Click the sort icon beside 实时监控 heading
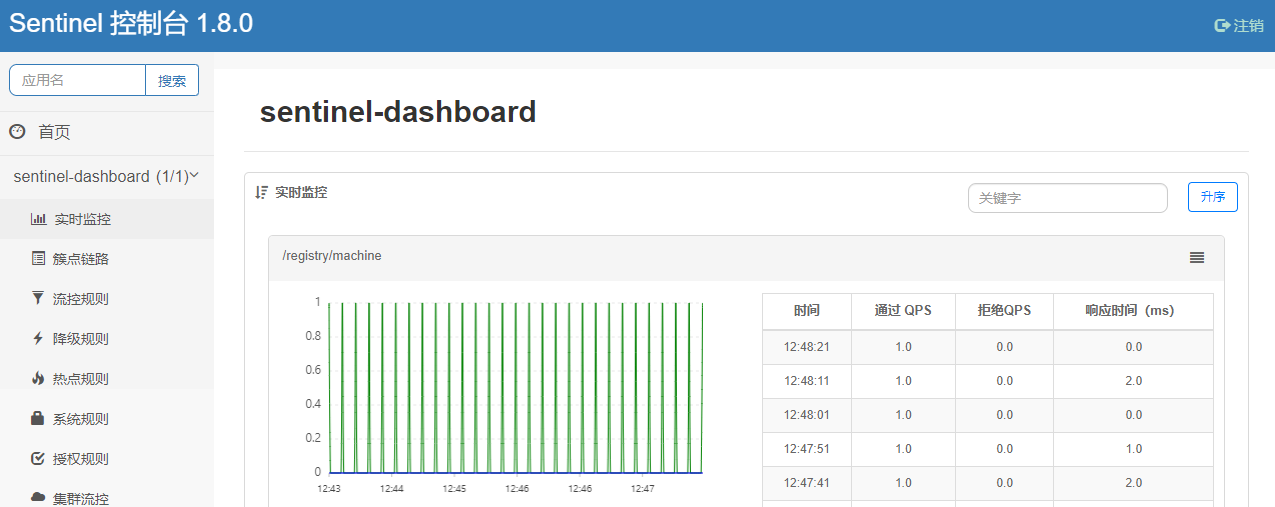 coord(262,192)
